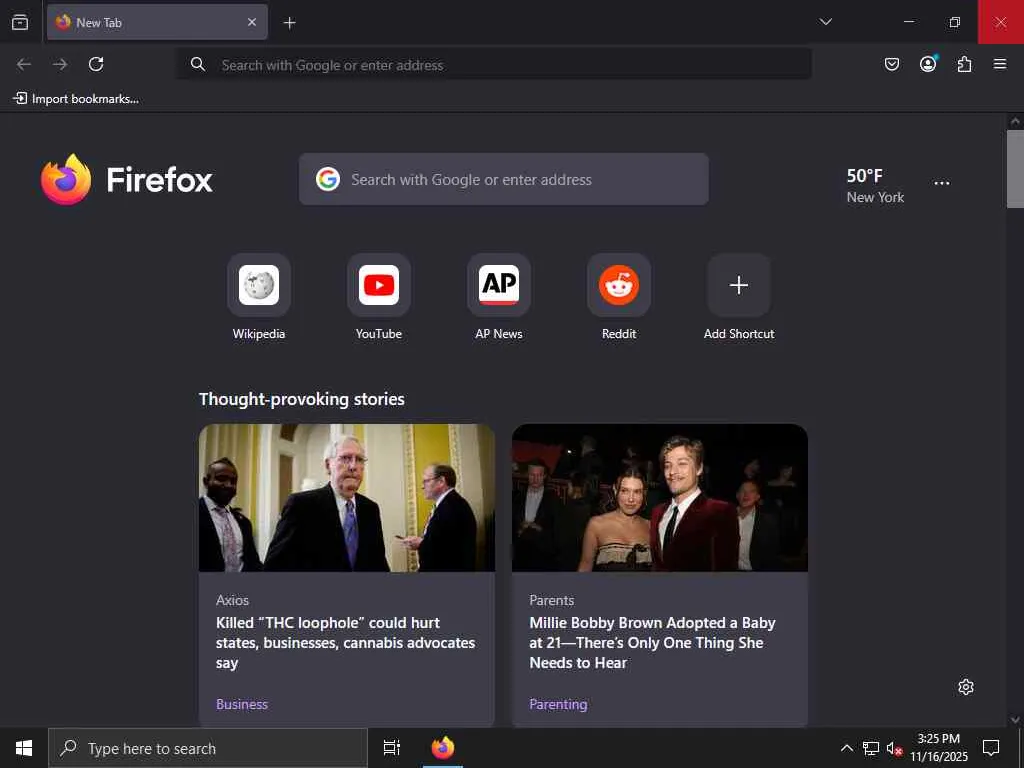Open a new tab with plus button
Screen dimensions: 1024x768
[x=289, y=23]
